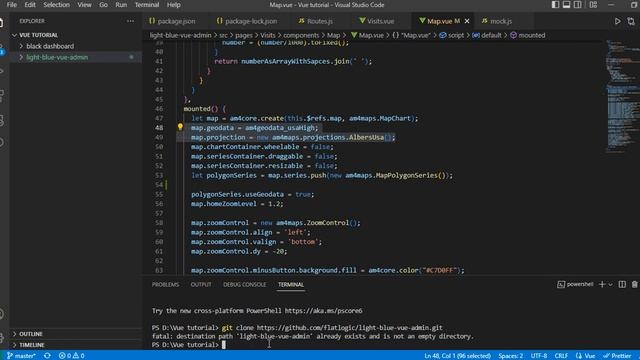Click the lightbulb code action icon
Viewport: 640px width, 360px height.
coord(180,127)
